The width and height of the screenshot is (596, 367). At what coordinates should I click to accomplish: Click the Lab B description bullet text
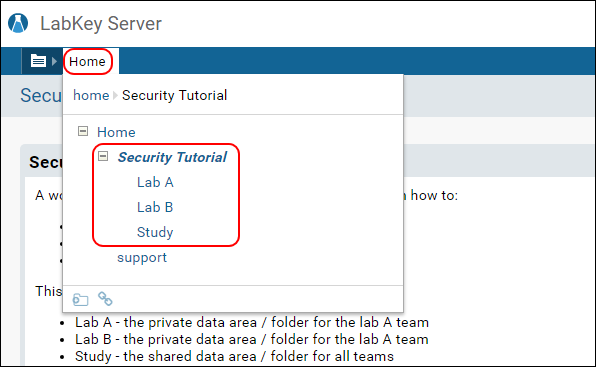point(252,339)
